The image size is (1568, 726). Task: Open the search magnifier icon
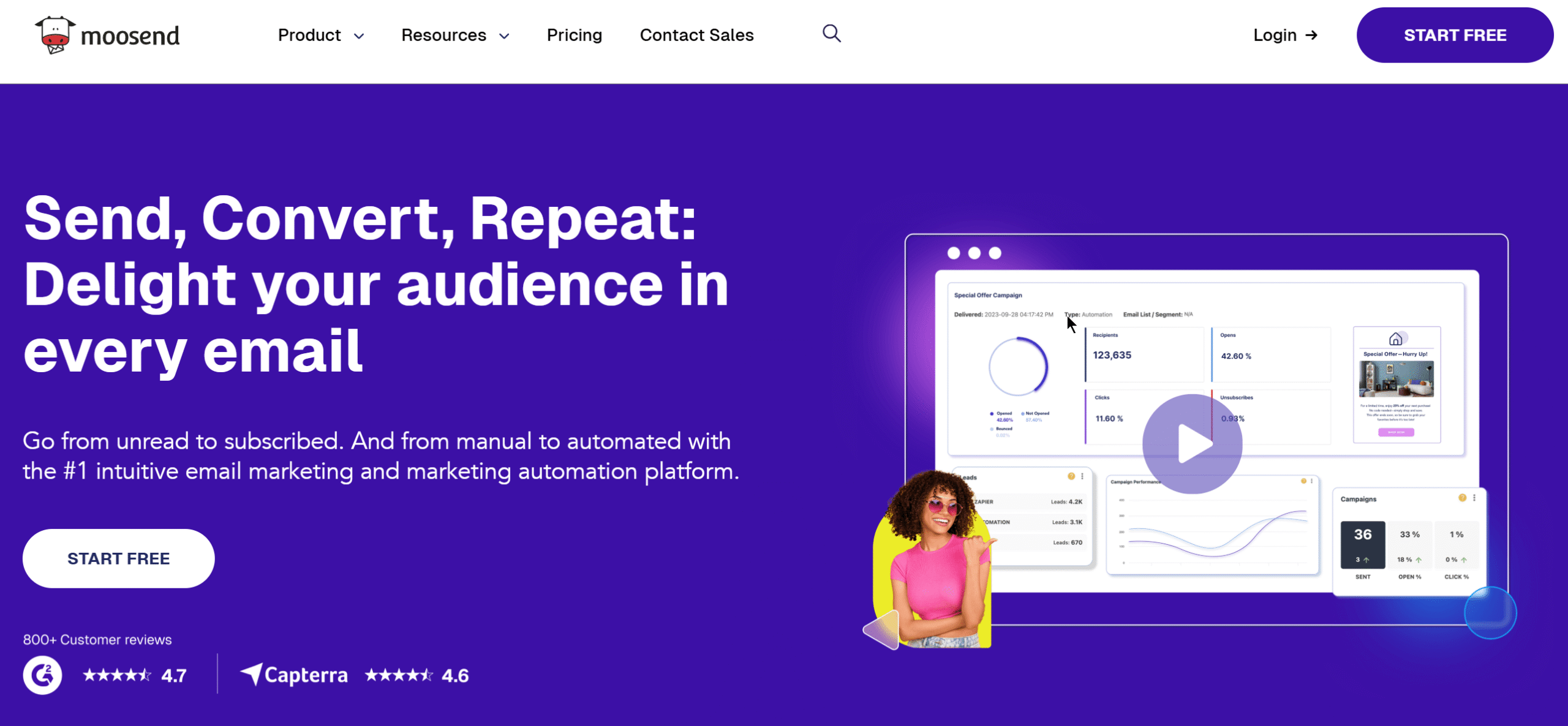pos(831,33)
